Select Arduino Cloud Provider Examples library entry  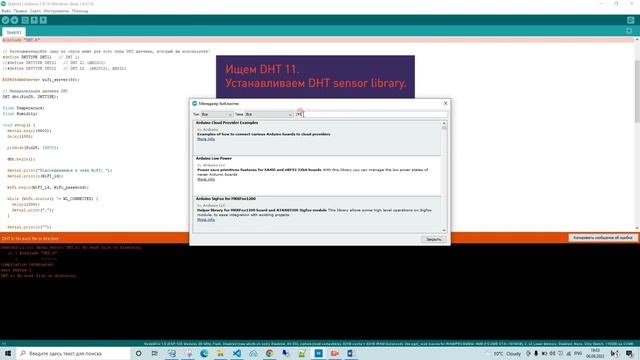point(317,138)
